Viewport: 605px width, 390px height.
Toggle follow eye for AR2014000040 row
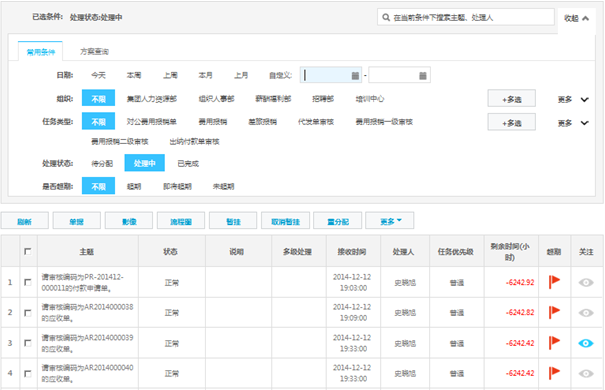tap(586, 373)
